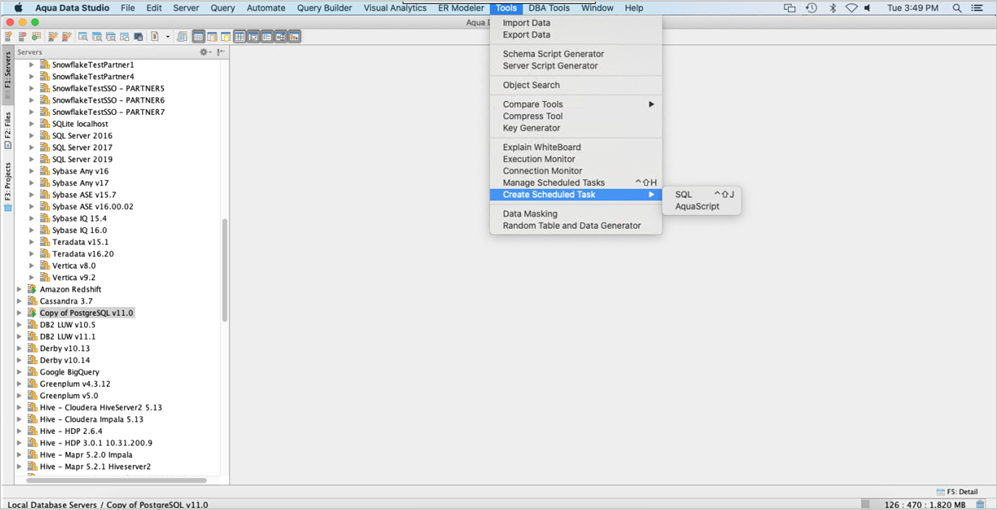Click the dark terminal window toolbar icon
Image resolution: width=997 pixels, height=510 pixels.
(139, 37)
